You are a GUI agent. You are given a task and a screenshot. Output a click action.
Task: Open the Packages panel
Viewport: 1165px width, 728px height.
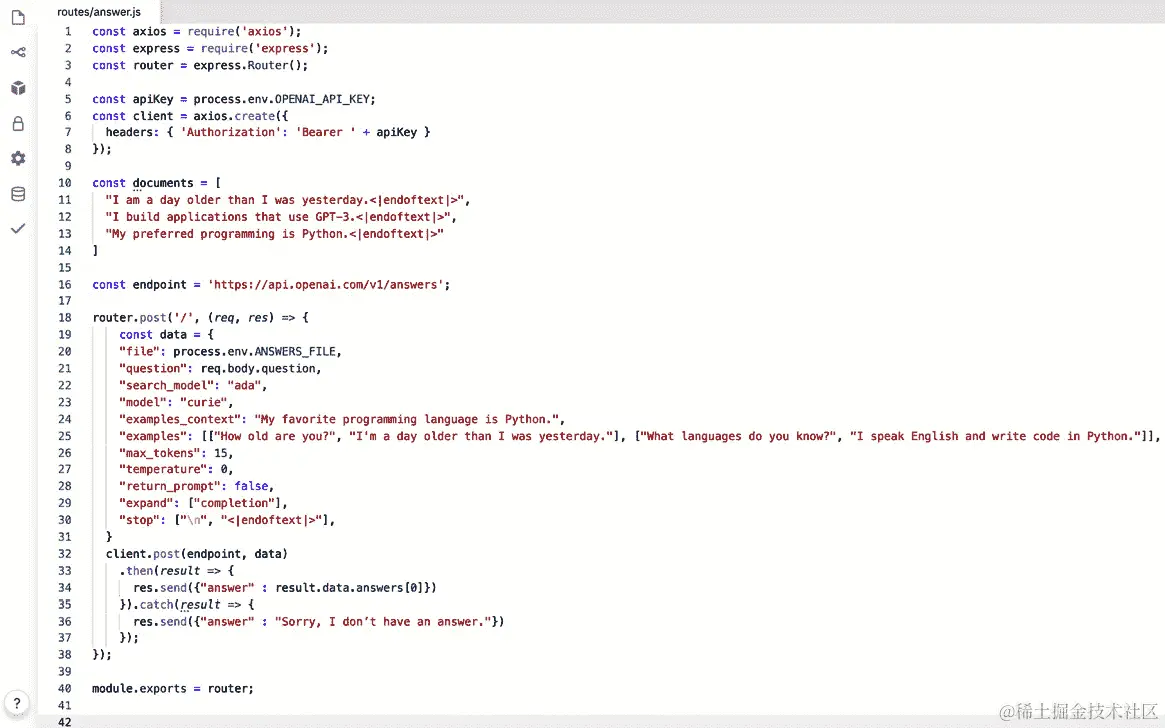pos(17,87)
